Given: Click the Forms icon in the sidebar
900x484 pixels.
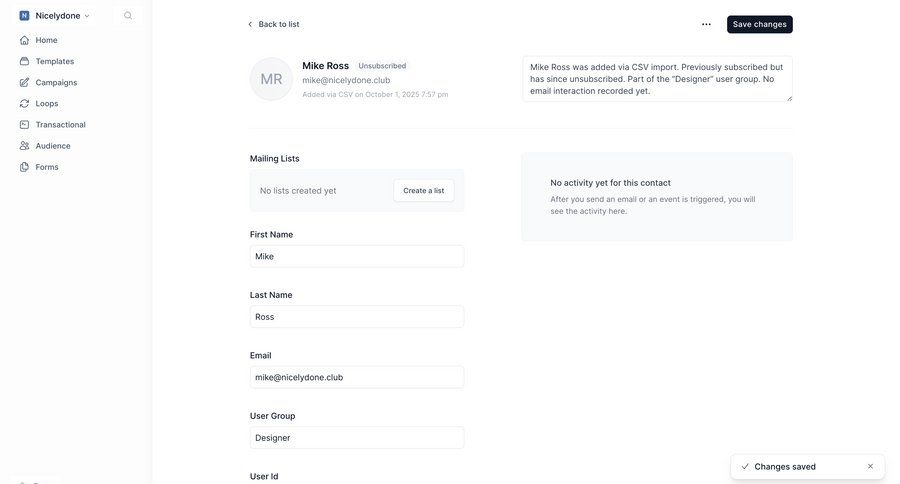Looking at the screenshot, I should (x=24, y=167).
